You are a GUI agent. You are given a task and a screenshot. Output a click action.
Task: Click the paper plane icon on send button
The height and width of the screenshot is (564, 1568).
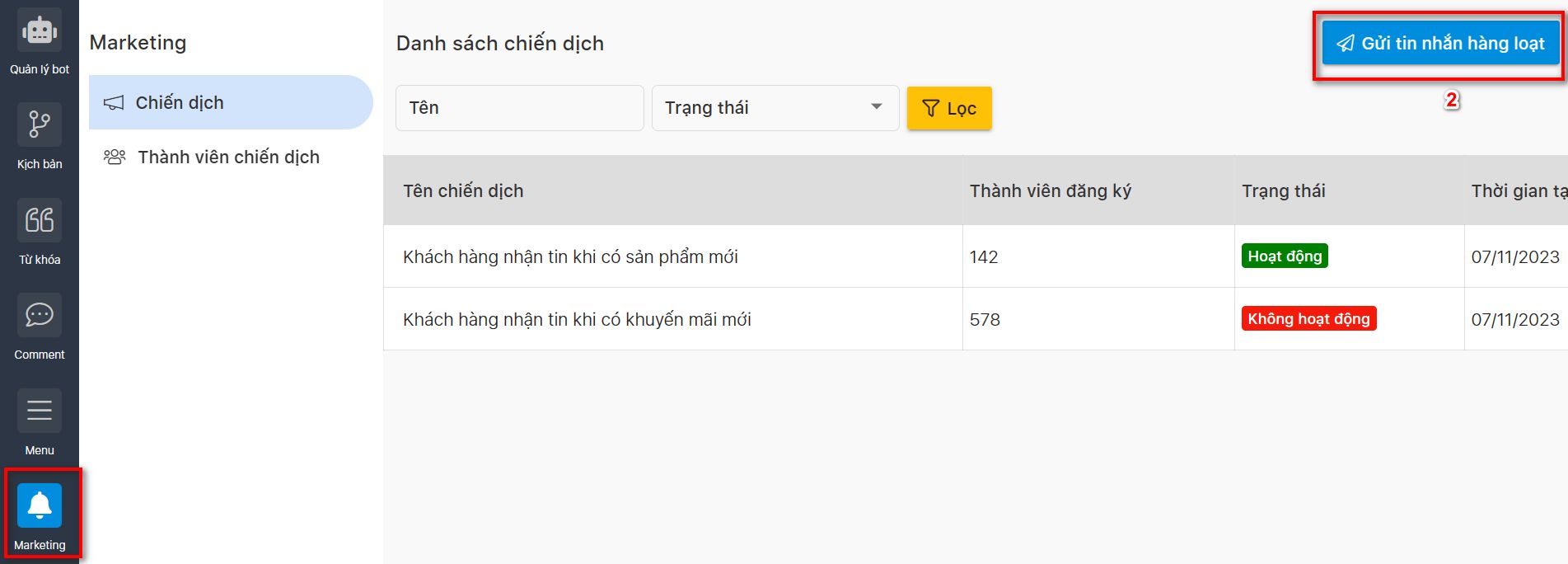click(1345, 44)
